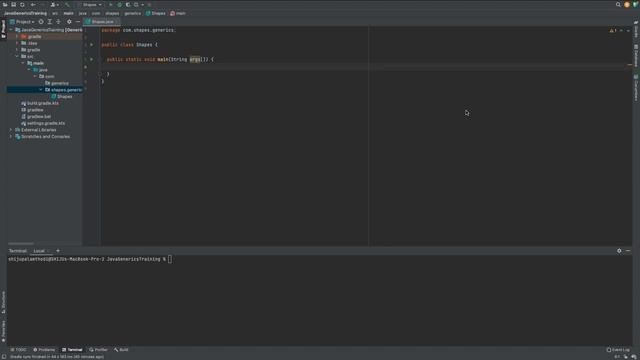Click JavaGenericsTraining in the breadcrumb bar
Image resolution: width=640 pixels, height=360 pixels.
point(25,13)
